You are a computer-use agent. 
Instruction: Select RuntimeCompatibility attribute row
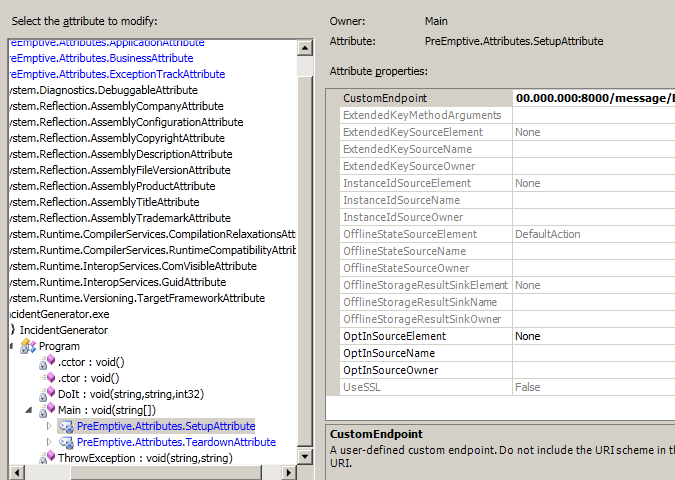pyautogui.click(x=152, y=250)
